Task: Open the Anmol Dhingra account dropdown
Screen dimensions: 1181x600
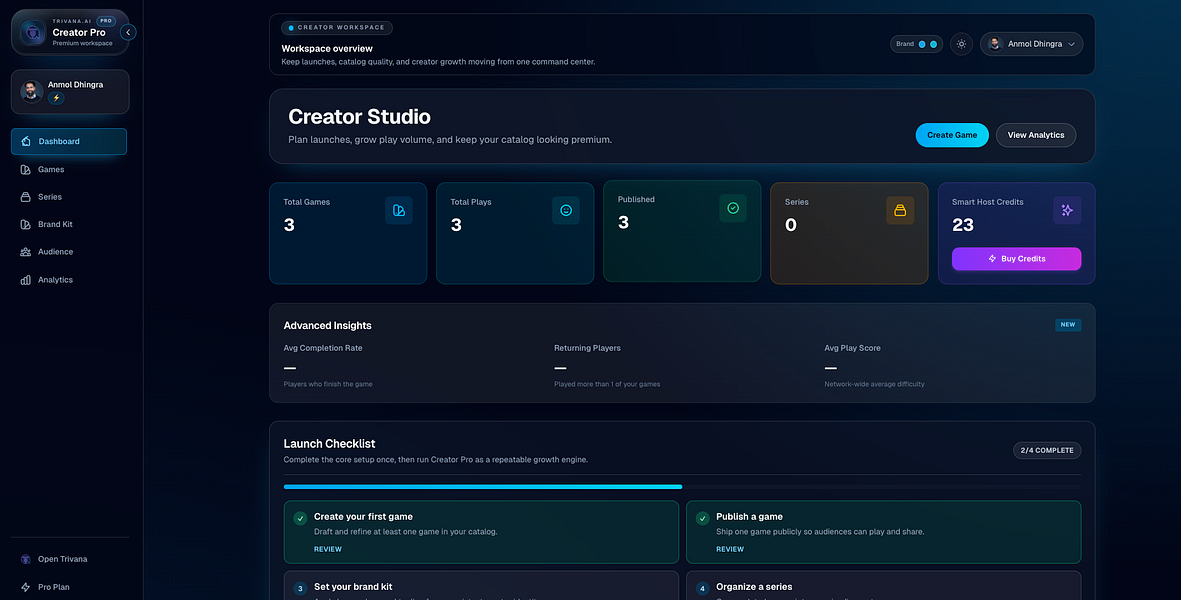Action: point(1031,44)
